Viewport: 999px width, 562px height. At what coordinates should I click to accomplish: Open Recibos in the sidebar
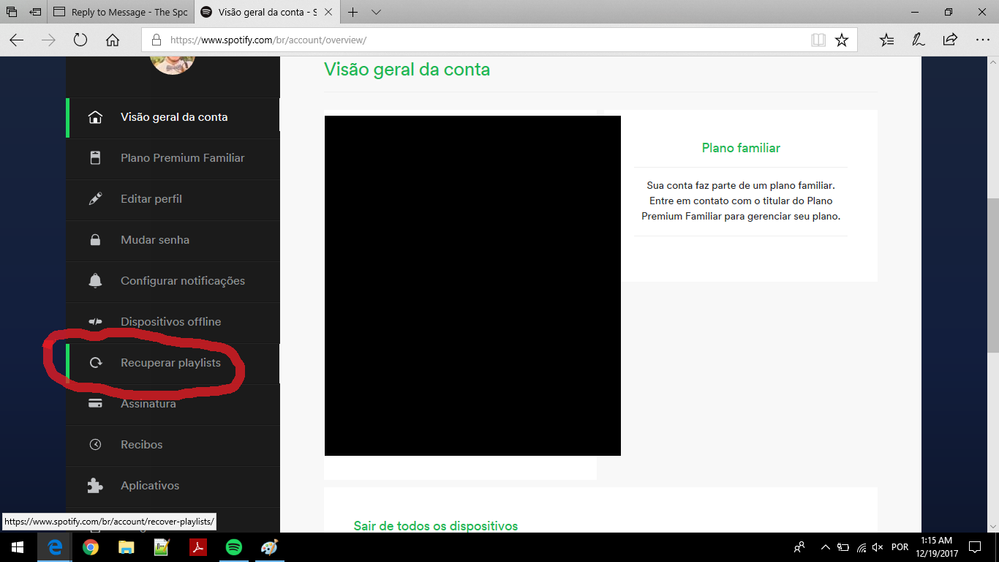pyautogui.click(x=173, y=444)
